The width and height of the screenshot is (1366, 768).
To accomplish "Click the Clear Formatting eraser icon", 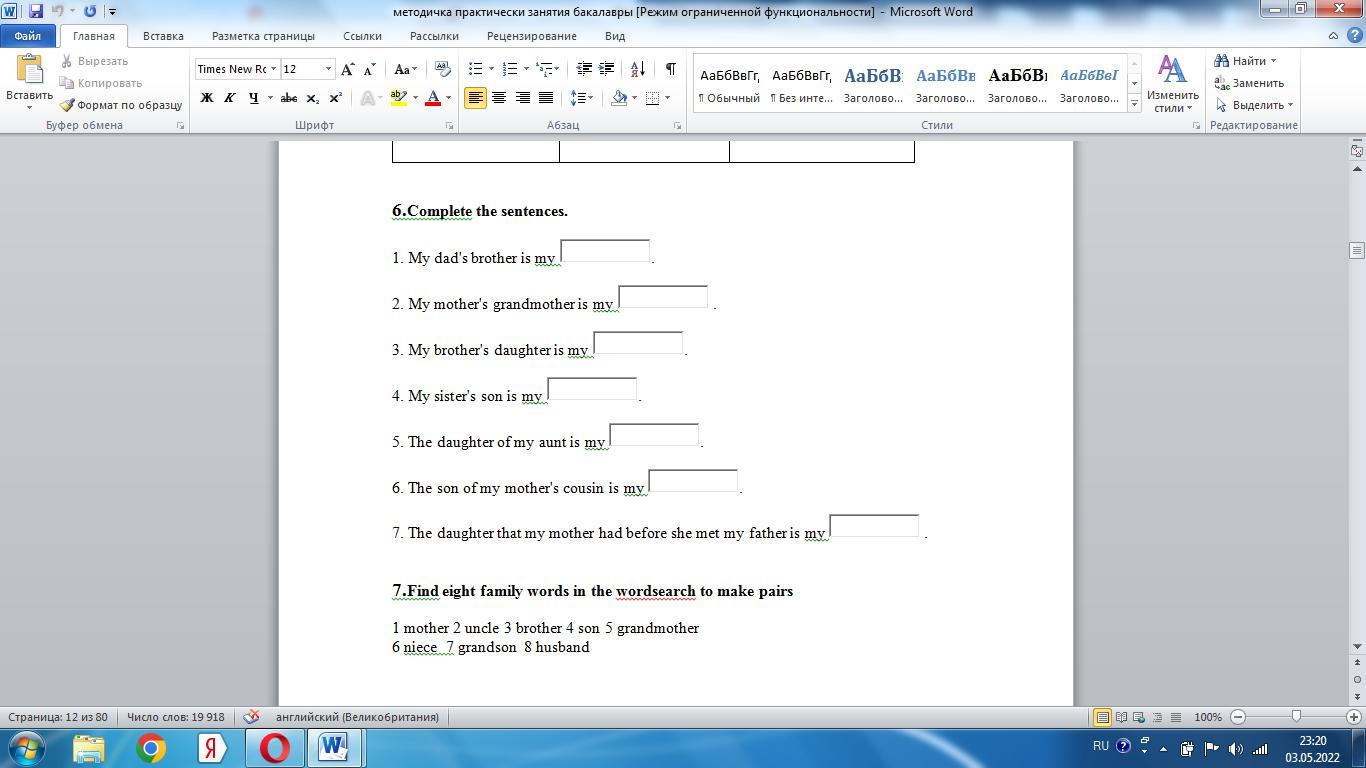I will (x=444, y=69).
